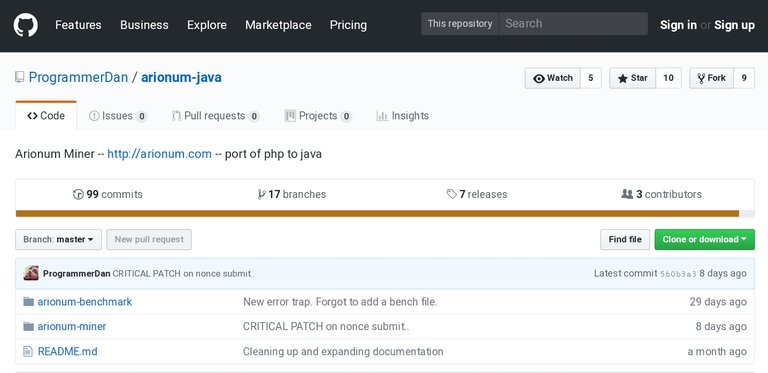Screen dimensions: 768x373
Task: Expand the Clone or download dropdown
Action: pyautogui.click(x=705, y=239)
